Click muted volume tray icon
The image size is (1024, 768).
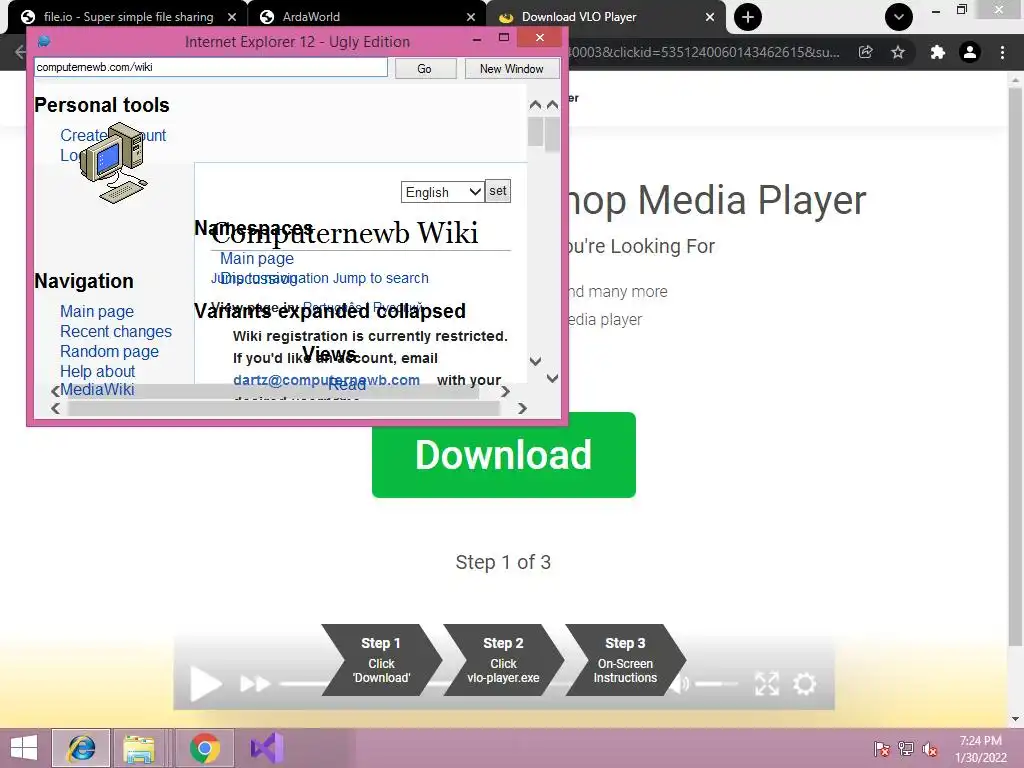[x=930, y=748]
